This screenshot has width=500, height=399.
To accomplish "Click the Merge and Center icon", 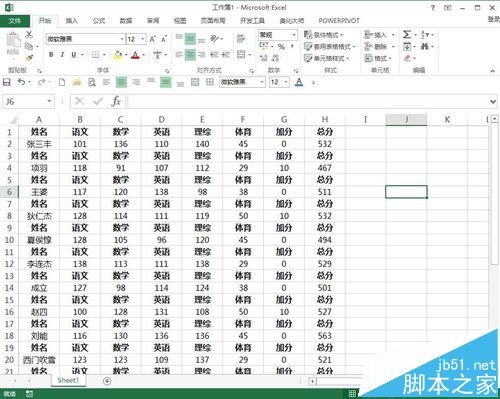I will (x=241, y=54).
